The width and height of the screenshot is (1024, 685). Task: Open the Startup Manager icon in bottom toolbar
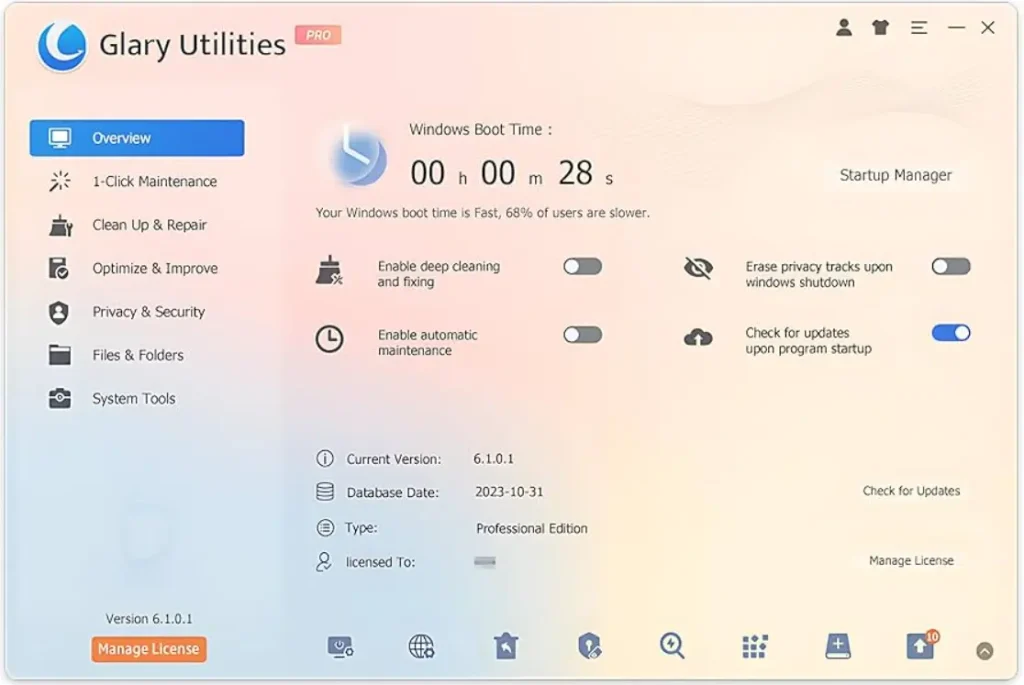tap(340, 646)
